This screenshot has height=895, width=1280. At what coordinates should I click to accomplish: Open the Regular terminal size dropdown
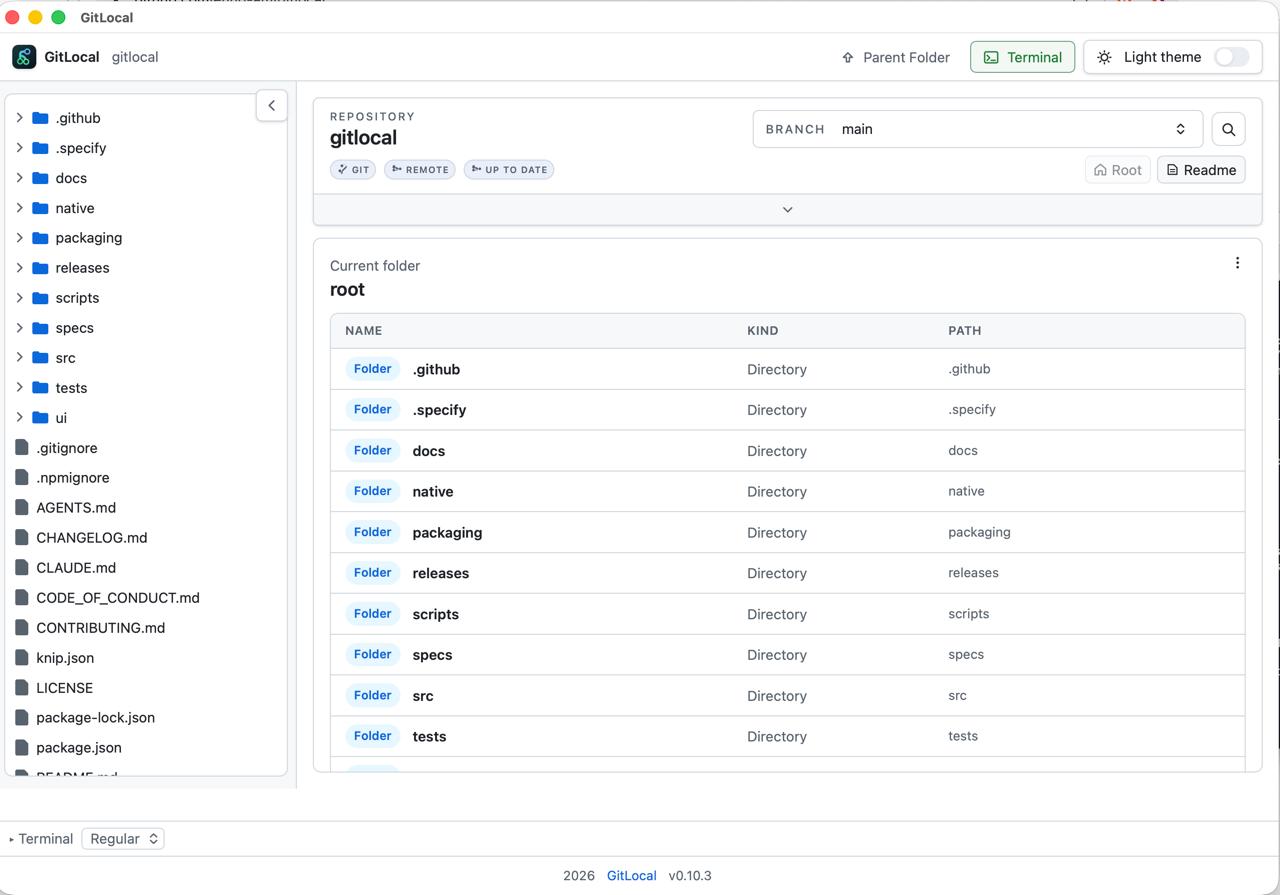123,839
